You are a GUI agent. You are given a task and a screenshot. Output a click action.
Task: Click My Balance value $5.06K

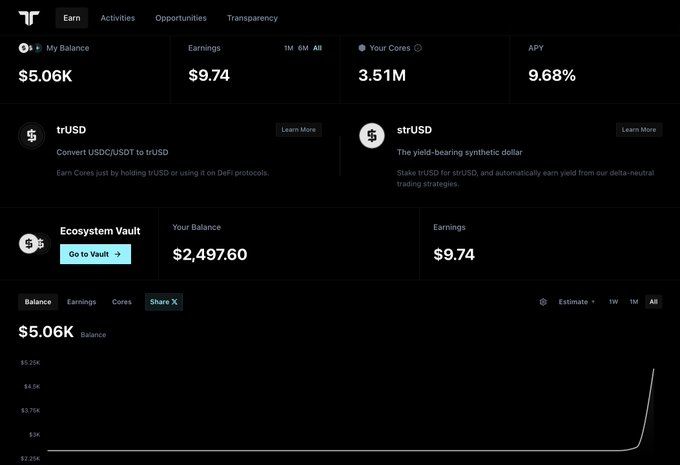pos(45,76)
